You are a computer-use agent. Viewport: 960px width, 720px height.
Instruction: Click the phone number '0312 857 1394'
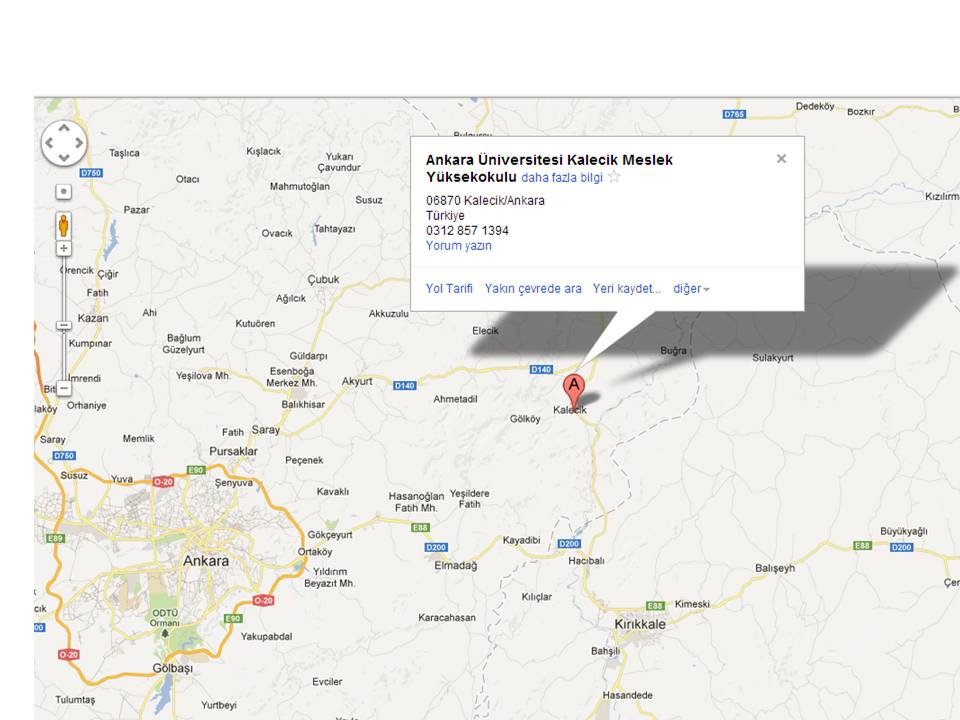tap(467, 231)
